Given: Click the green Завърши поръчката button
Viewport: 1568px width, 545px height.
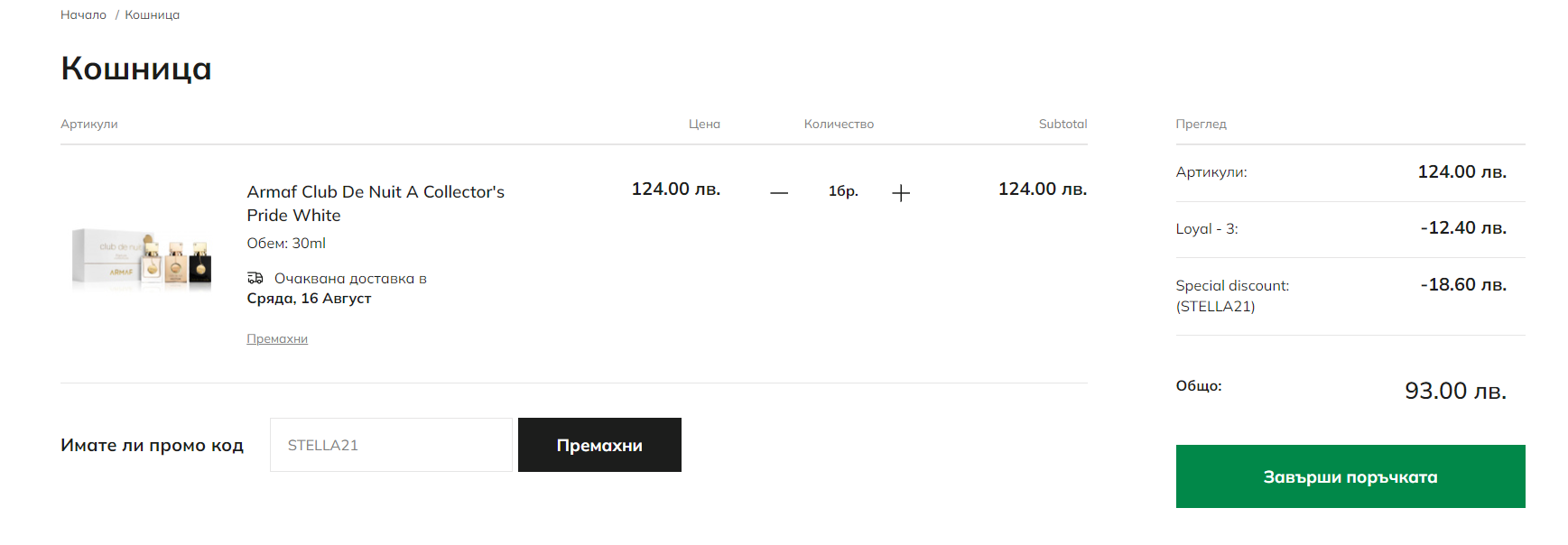Looking at the screenshot, I should click(1350, 476).
